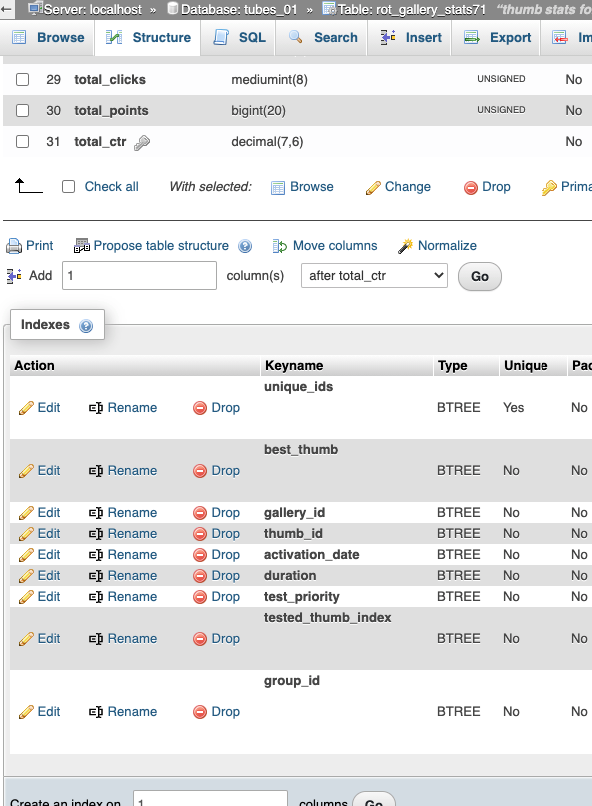This screenshot has width=592, height=806.
Task: Open the Insert tab
Action: point(411,38)
